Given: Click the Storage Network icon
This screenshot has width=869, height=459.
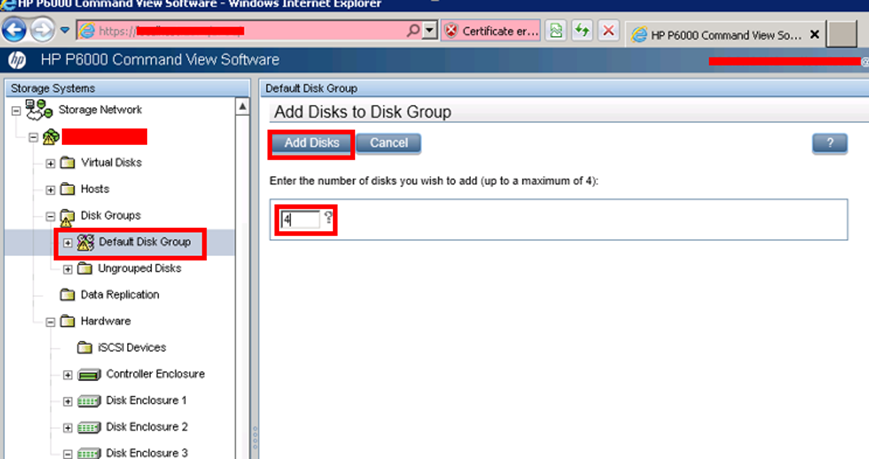Looking at the screenshot, I should pyautogui.click(x=38, y=110).
